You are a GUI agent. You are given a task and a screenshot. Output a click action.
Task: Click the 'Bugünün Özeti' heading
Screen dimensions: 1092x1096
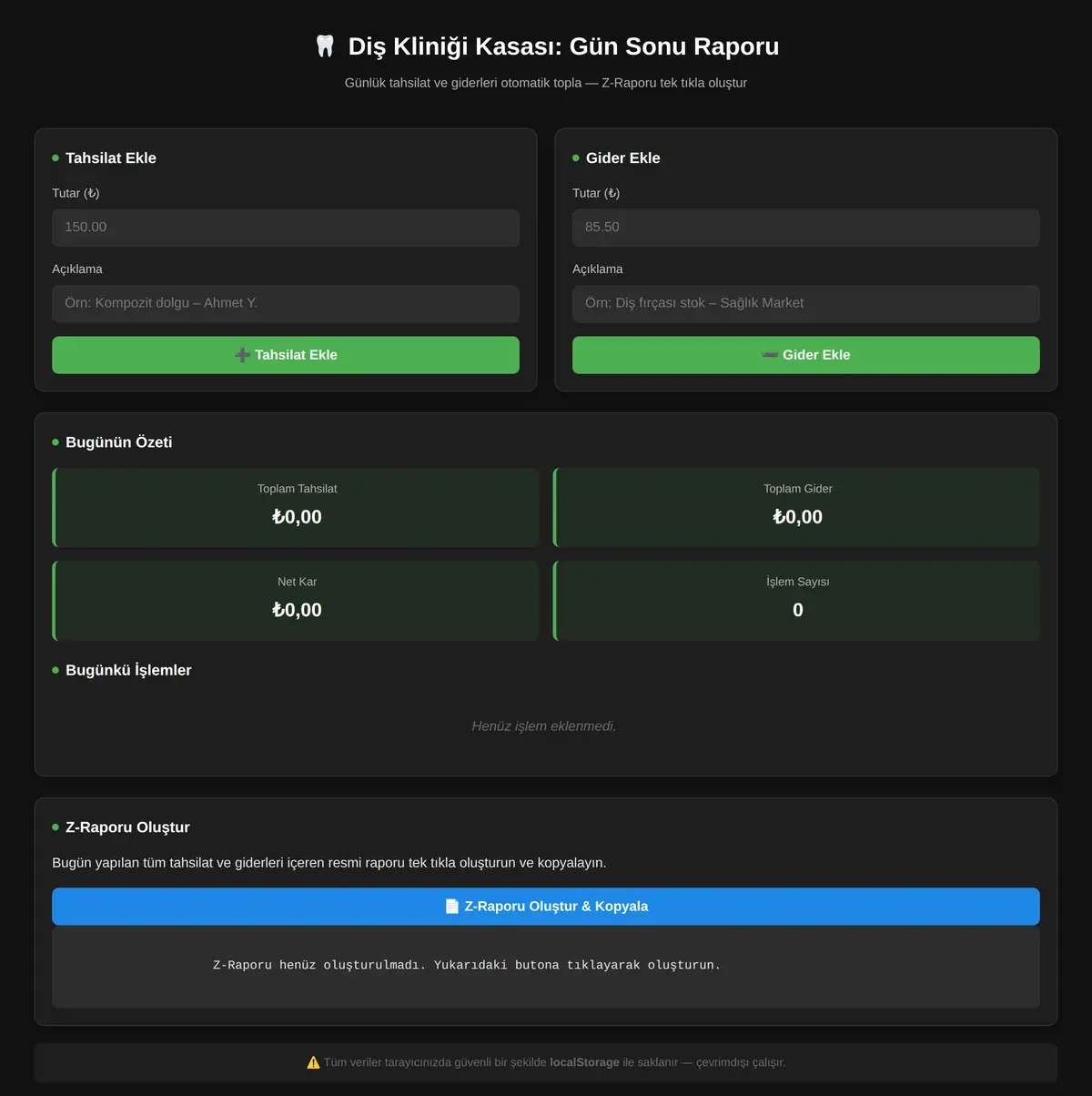119,442
